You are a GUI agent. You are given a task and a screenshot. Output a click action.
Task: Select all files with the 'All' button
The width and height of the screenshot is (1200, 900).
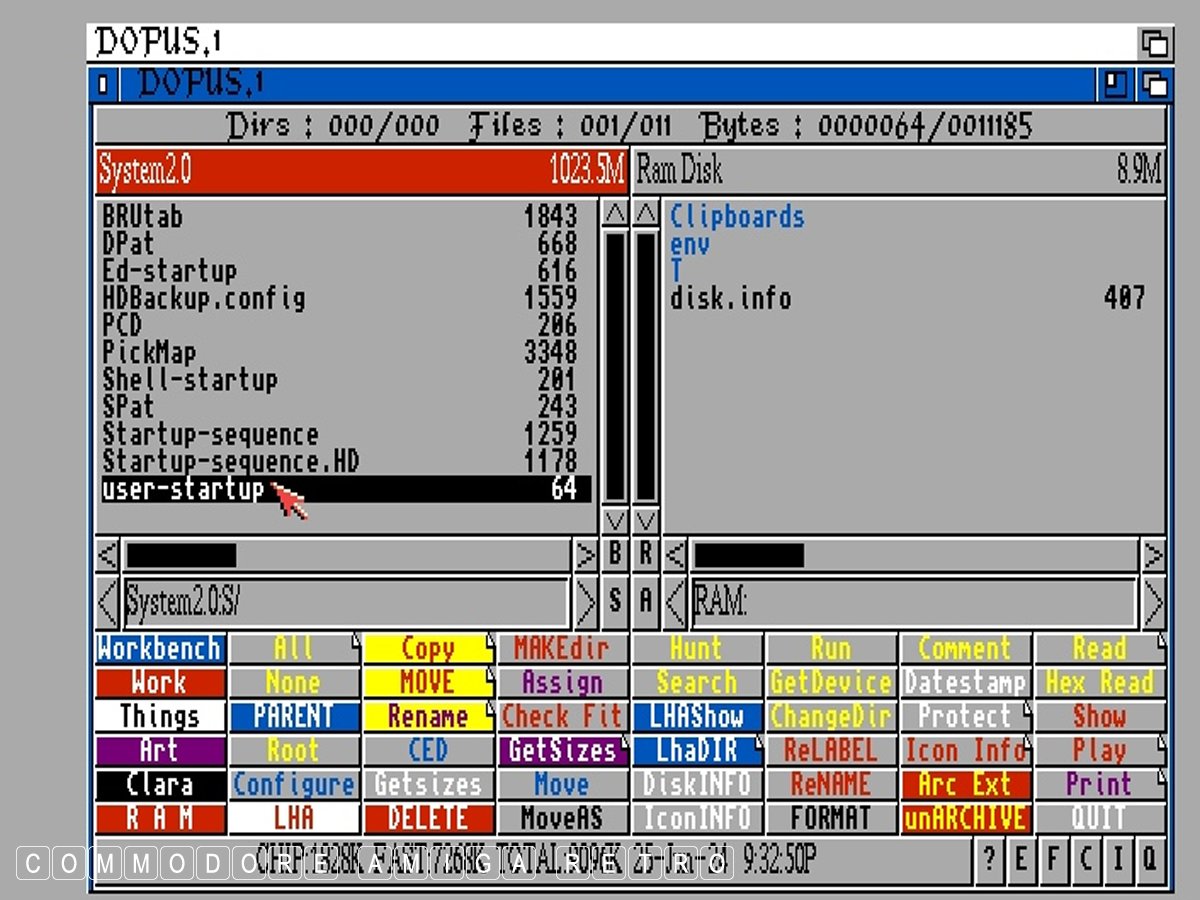point(294,649)
